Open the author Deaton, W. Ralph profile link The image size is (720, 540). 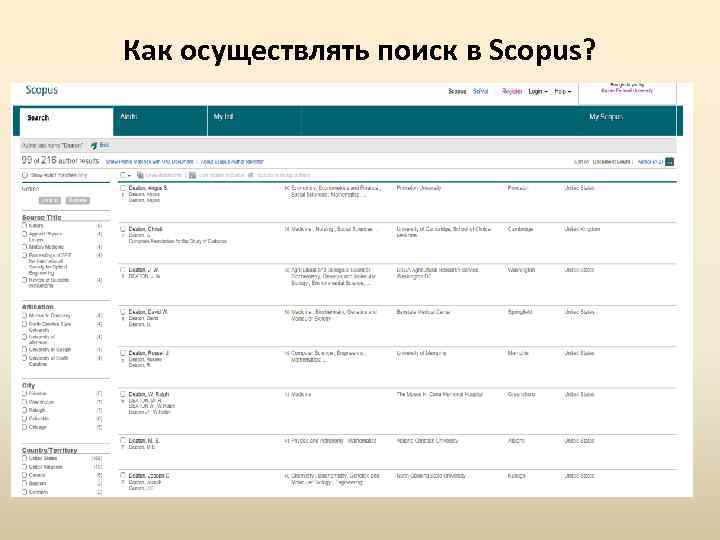(149, 394)
